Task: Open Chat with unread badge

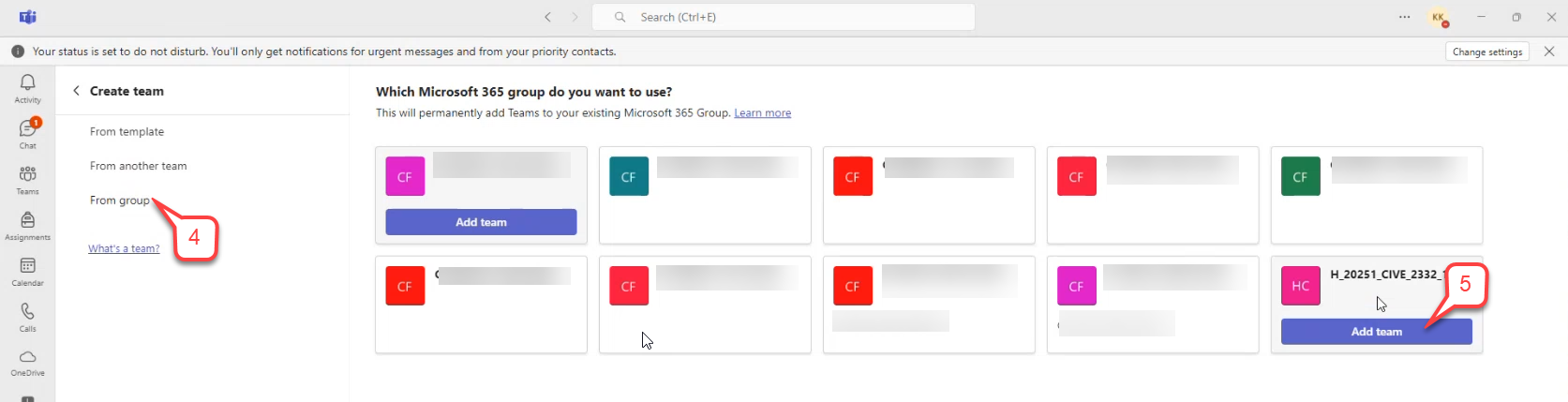Action: (x=27, y=134)
